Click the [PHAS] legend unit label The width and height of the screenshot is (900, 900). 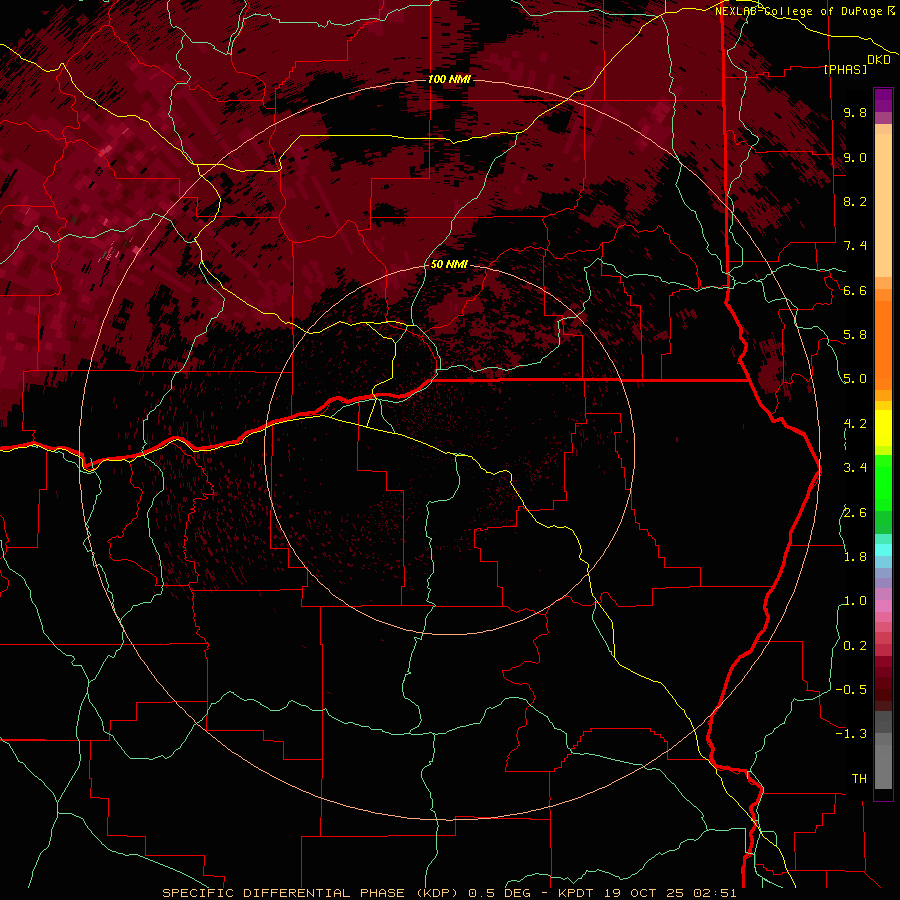click(845, 69)
